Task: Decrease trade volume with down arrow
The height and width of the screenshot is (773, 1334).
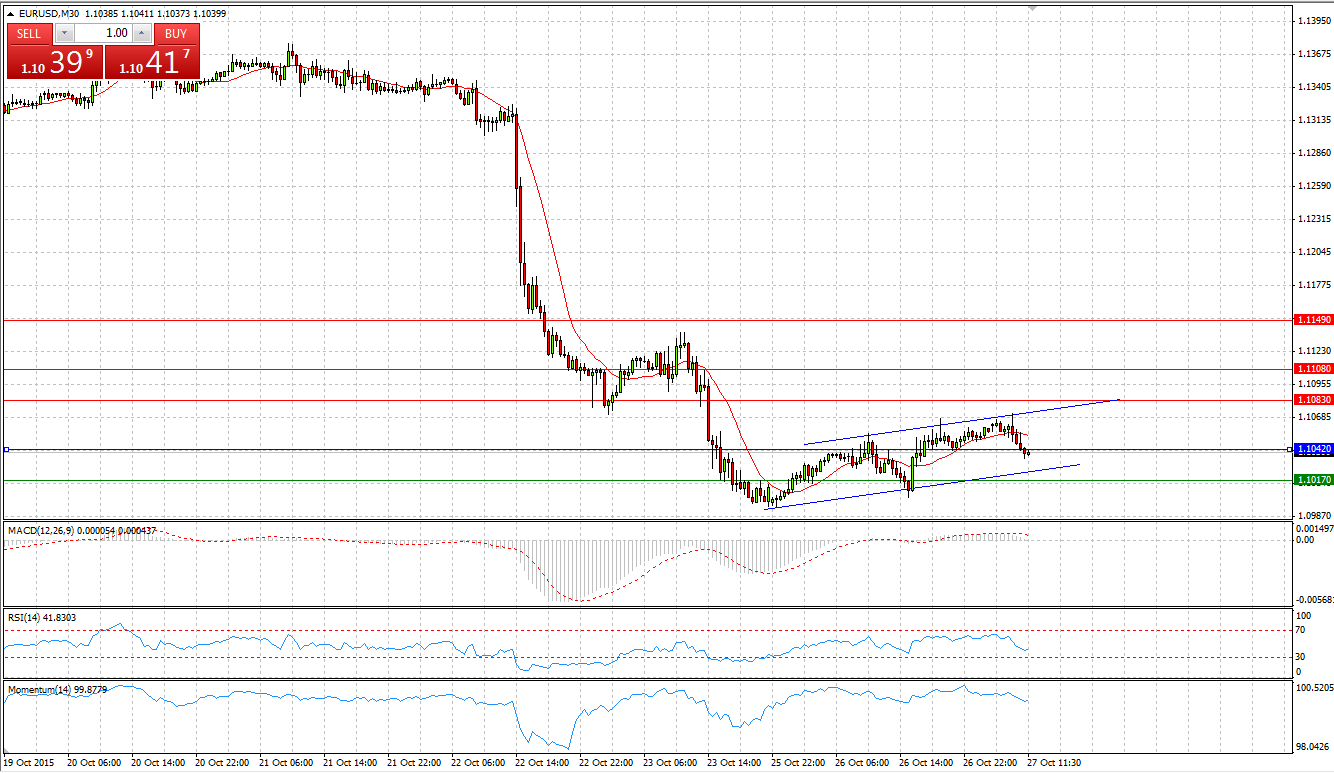Action: pos(65,33)
